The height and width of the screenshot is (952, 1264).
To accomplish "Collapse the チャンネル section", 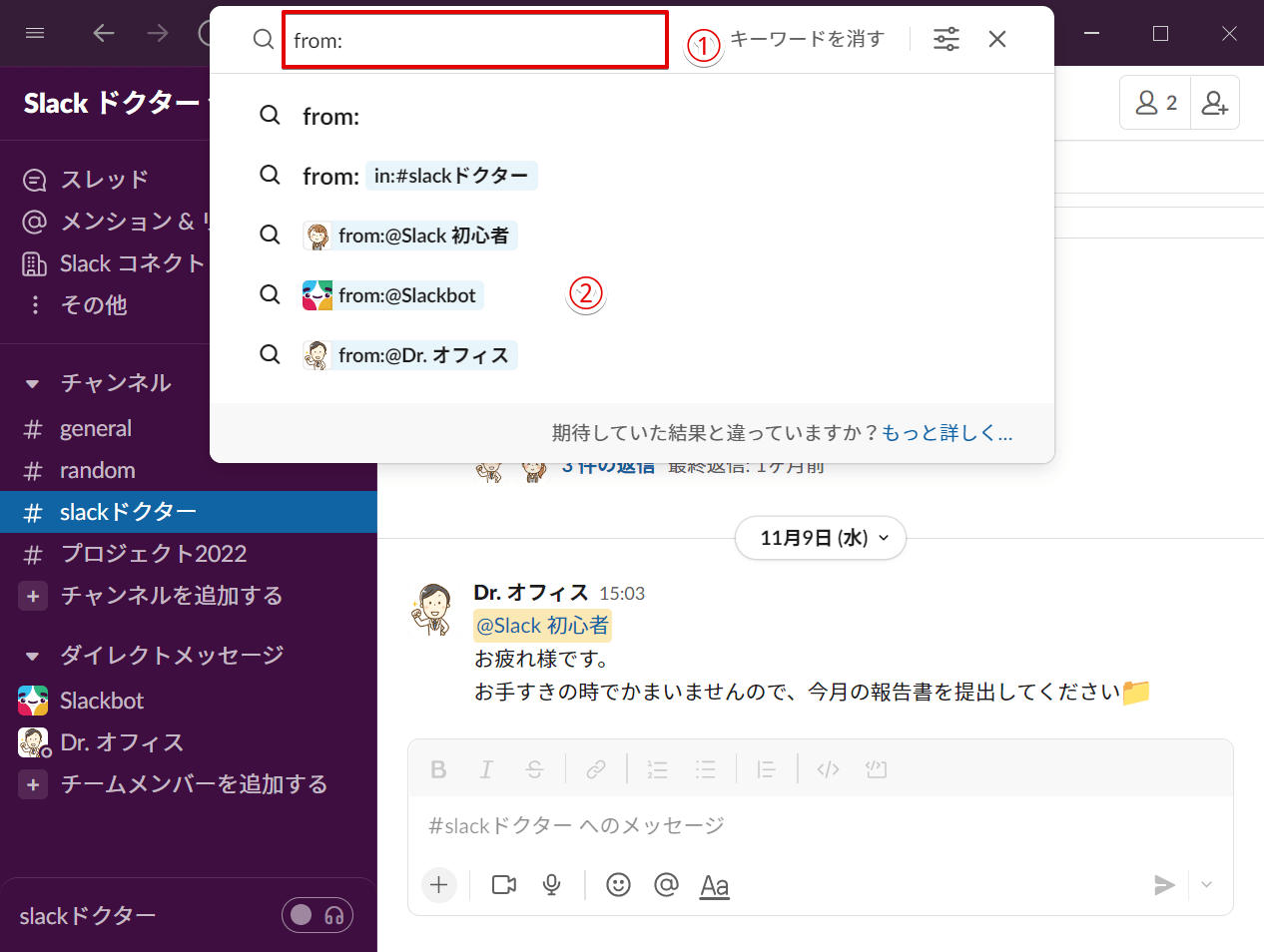I will pos(32,383).
